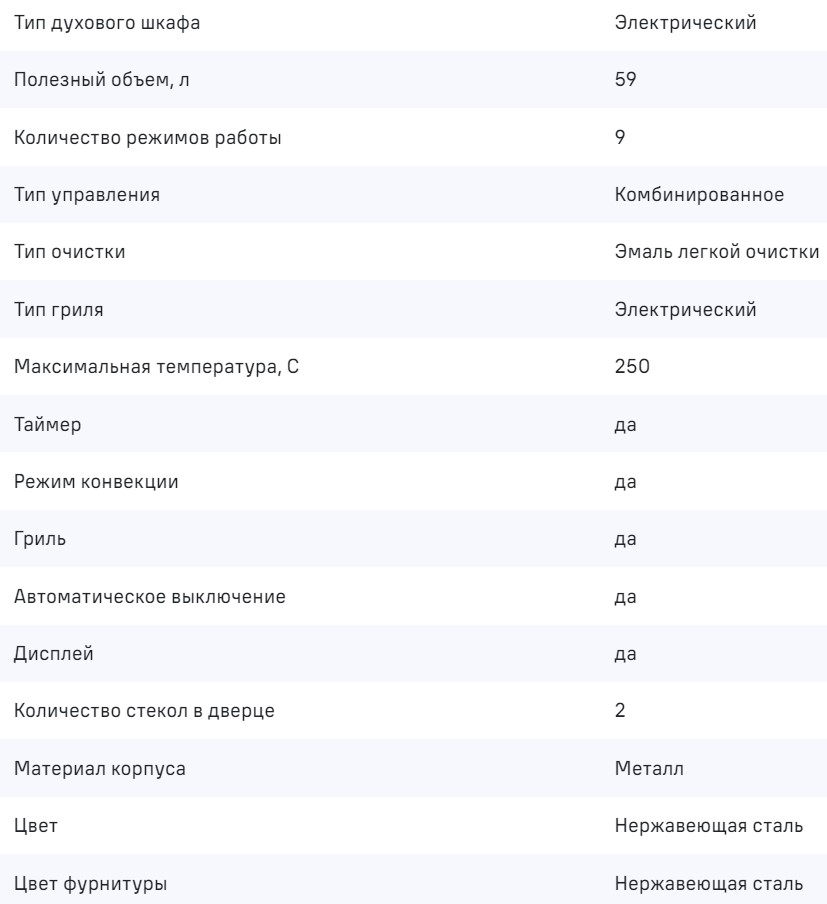Click 'да' value beside 'Гриль'
This screenshot has height=904, width=827.
[x=626, y=541]
